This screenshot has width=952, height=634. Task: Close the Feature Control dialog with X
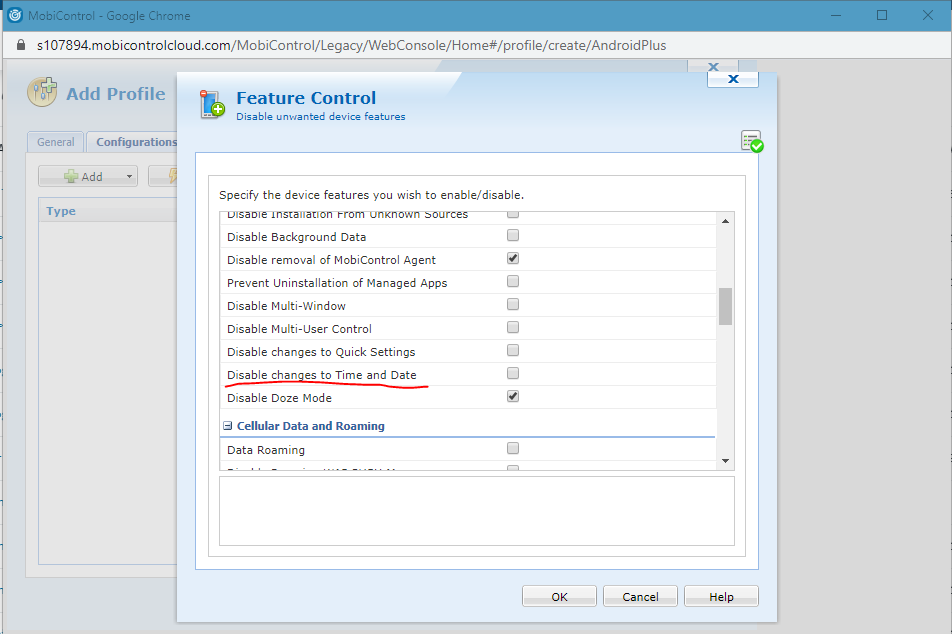(732, 78)
